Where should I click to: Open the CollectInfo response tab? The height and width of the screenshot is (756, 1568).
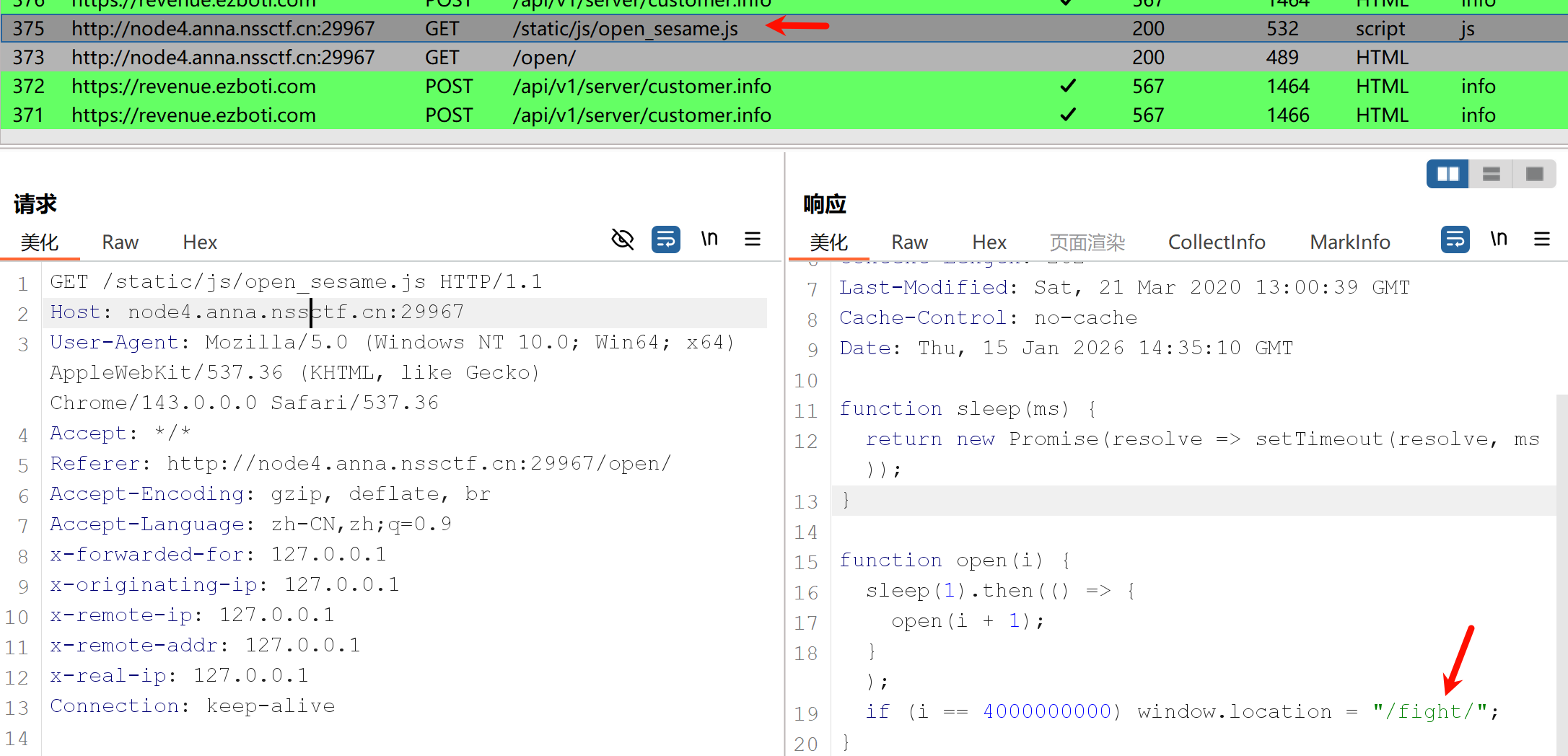[x=1217, y=242]
